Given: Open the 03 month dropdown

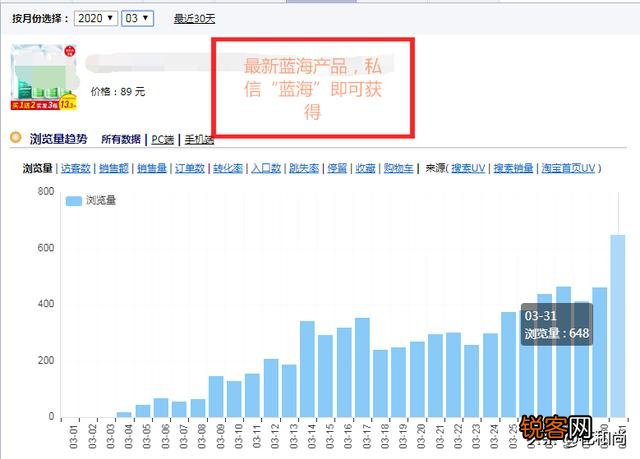Looking at the screenshot, I should pyautogui.click(x=138, y=18).
